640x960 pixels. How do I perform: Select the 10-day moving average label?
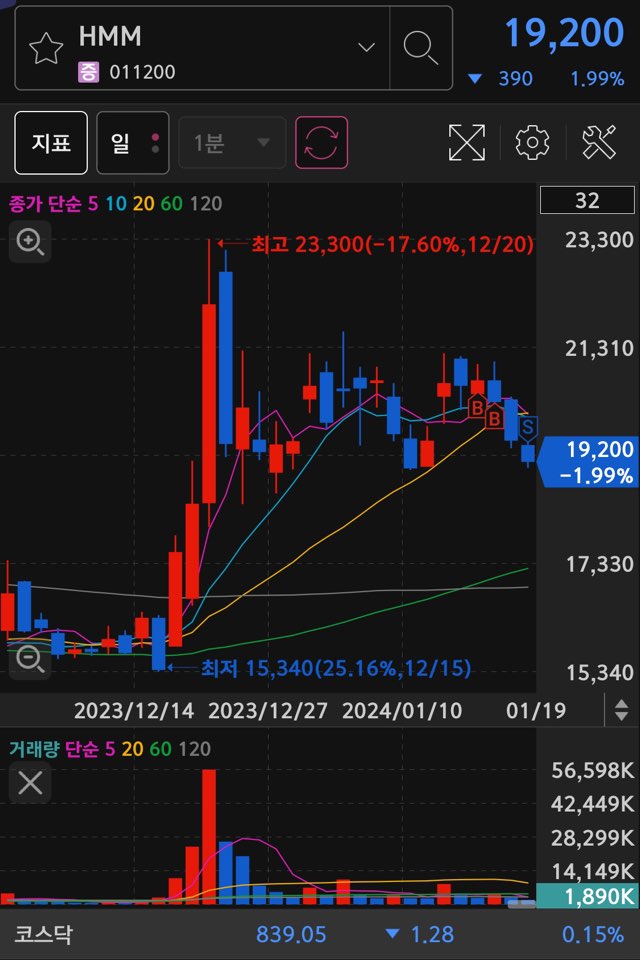click(116, 203)
